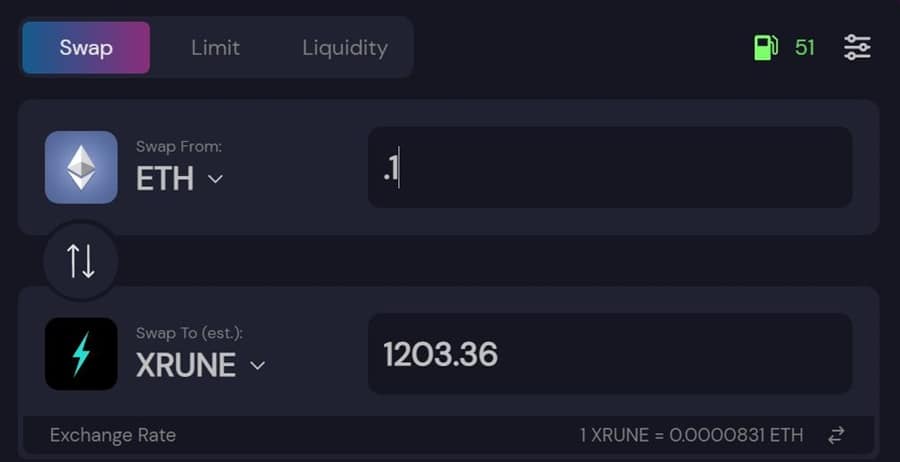
Task: Focus the Swap From amount field
Action: click(x=610, y=167)
